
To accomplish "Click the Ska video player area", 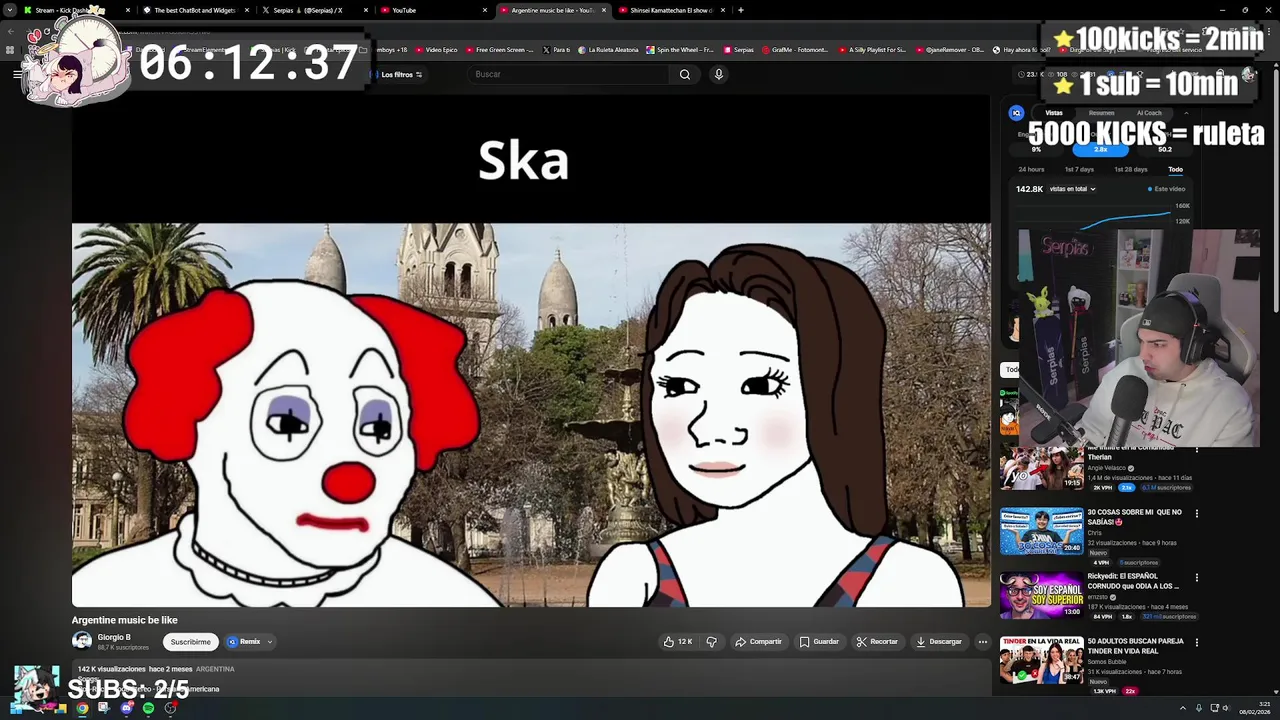I will [x=531, y=351].
